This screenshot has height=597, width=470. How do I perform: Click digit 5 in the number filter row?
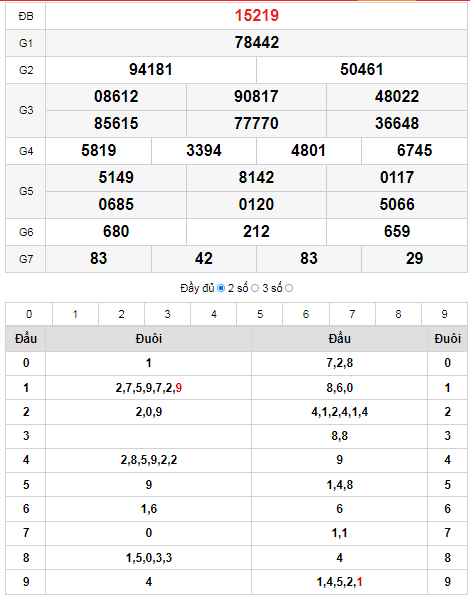coord(260,314)
